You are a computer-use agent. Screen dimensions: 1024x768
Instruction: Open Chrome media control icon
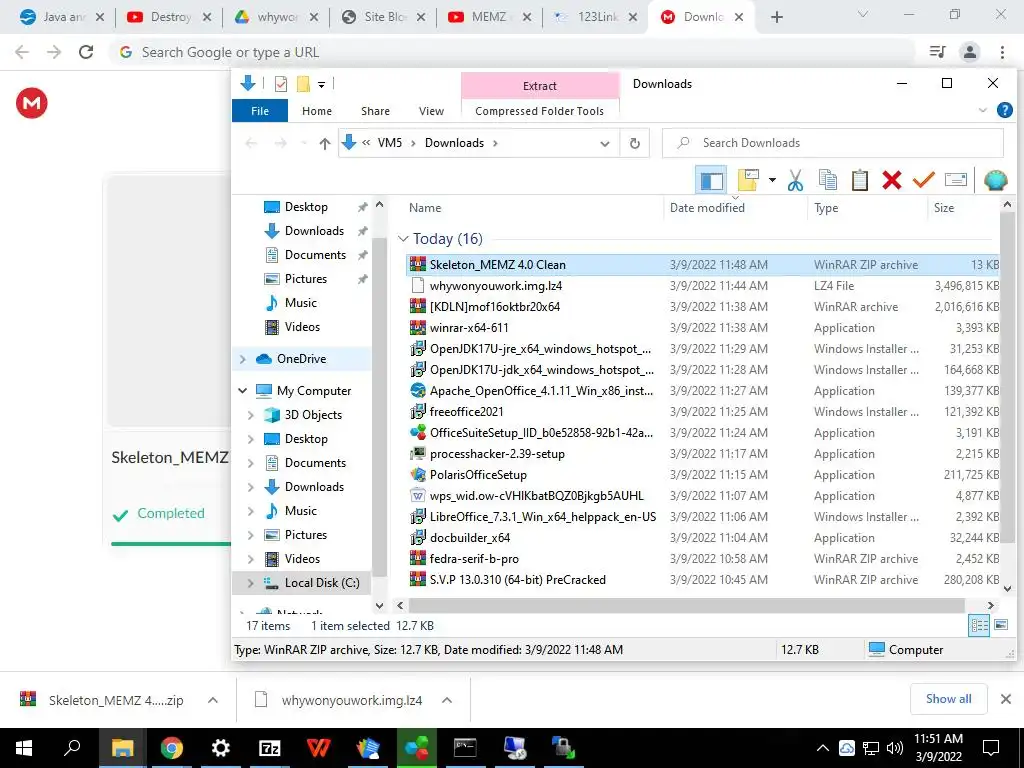937,52
